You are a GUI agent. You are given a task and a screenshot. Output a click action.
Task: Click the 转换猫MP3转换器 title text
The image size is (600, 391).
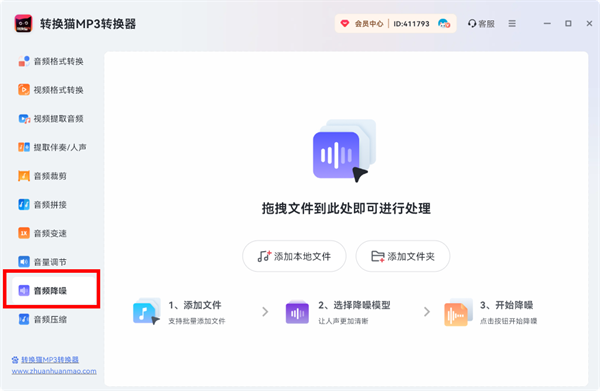(88, 24)
